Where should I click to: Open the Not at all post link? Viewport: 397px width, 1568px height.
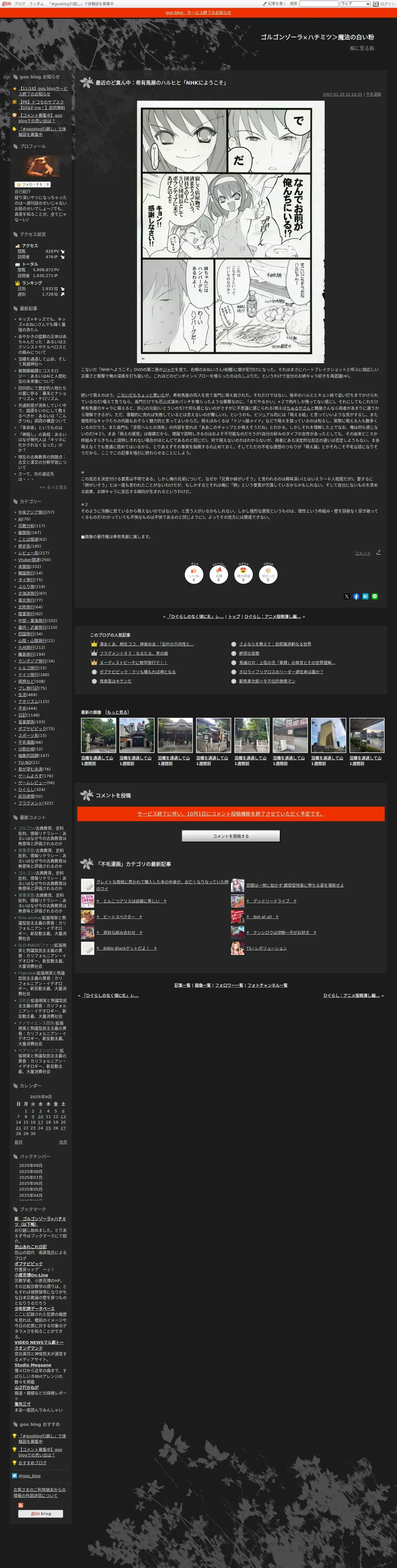[262, 917]
